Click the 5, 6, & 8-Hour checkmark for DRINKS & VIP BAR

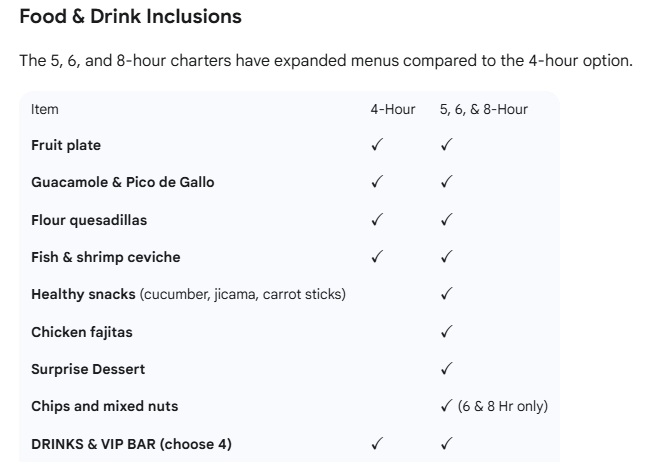(x=446, y=443)
